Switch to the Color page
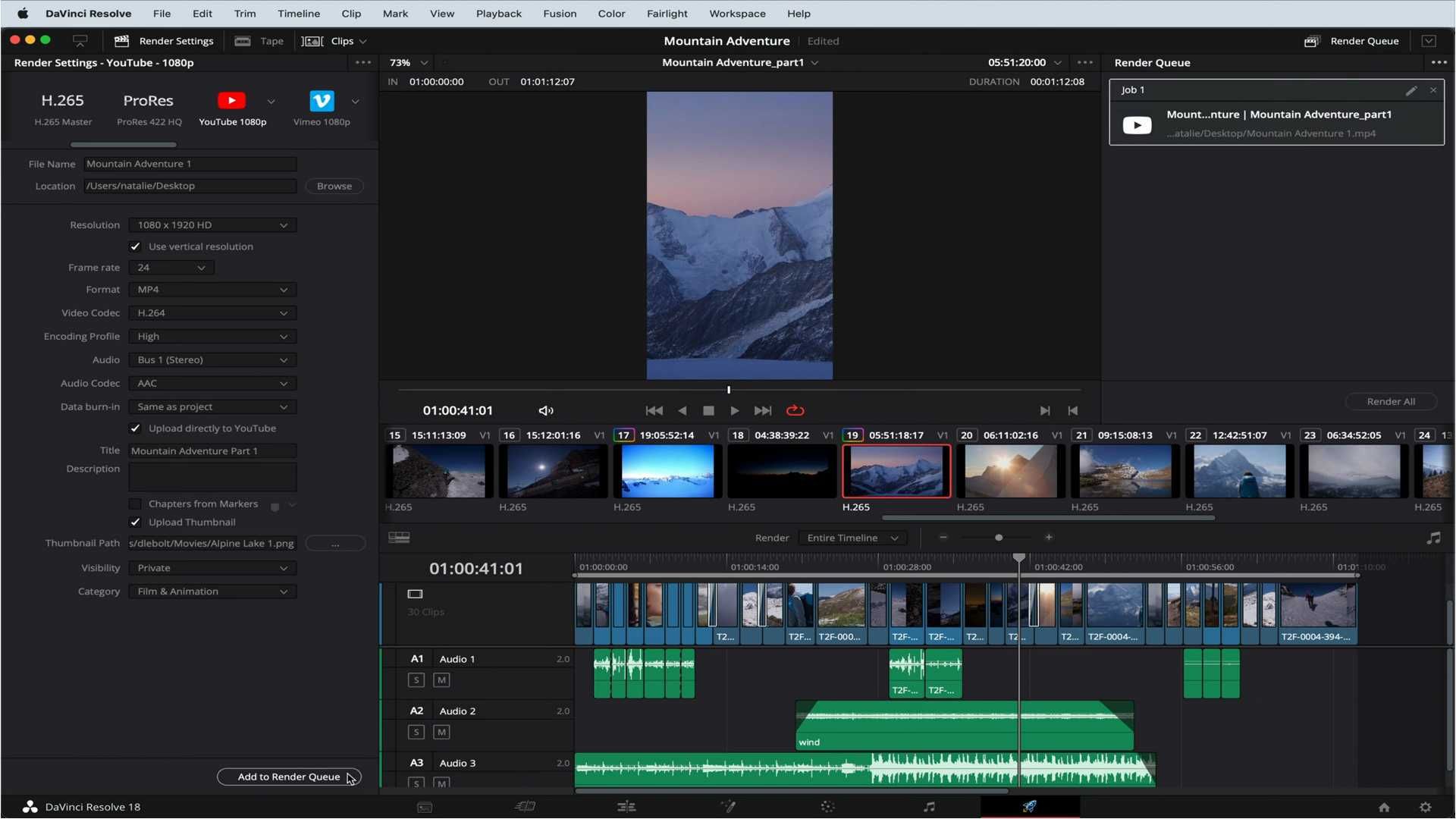Screen dimensions: 1456x819 (x=827, y=806)
